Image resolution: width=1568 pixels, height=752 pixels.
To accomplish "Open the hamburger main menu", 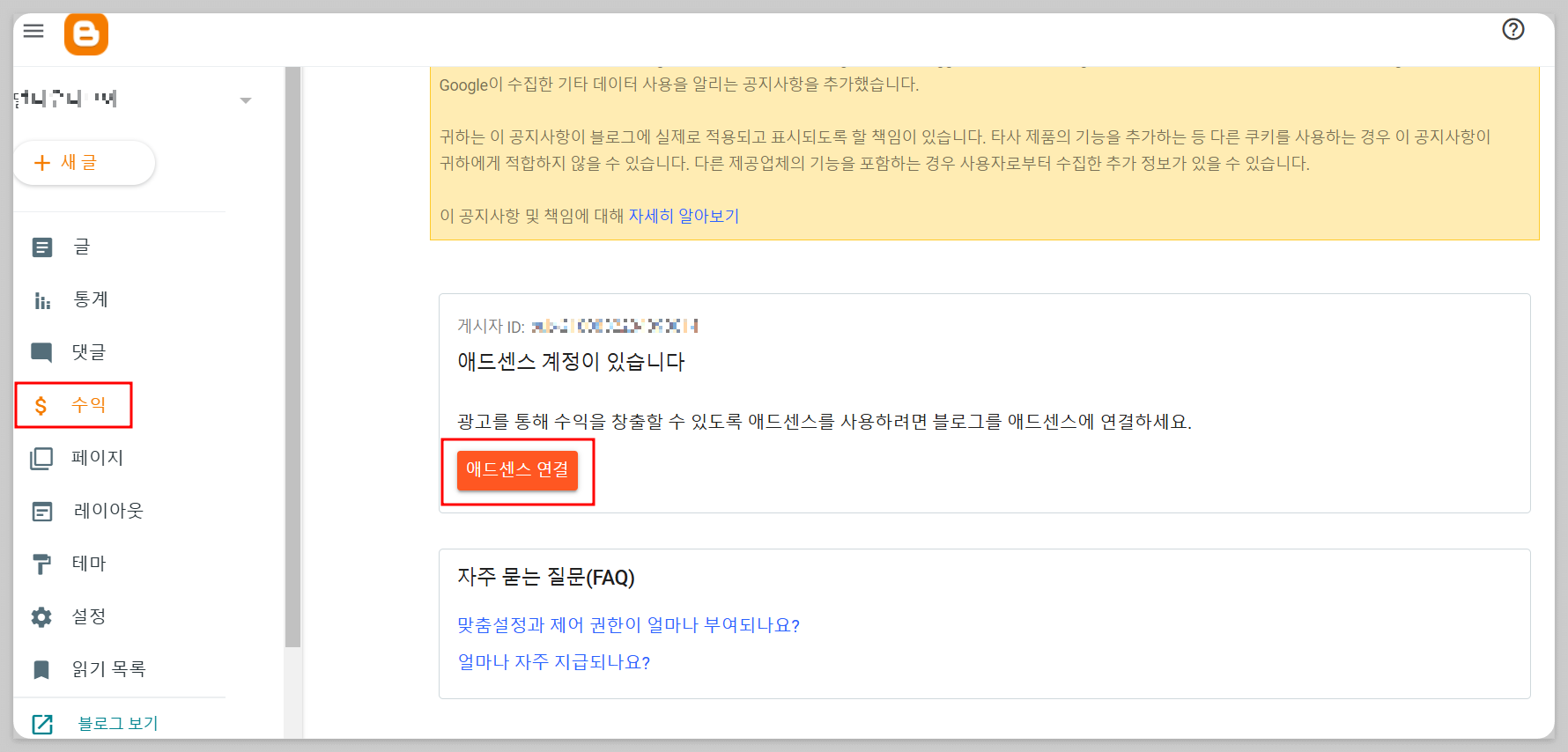I will pos(33,31).
